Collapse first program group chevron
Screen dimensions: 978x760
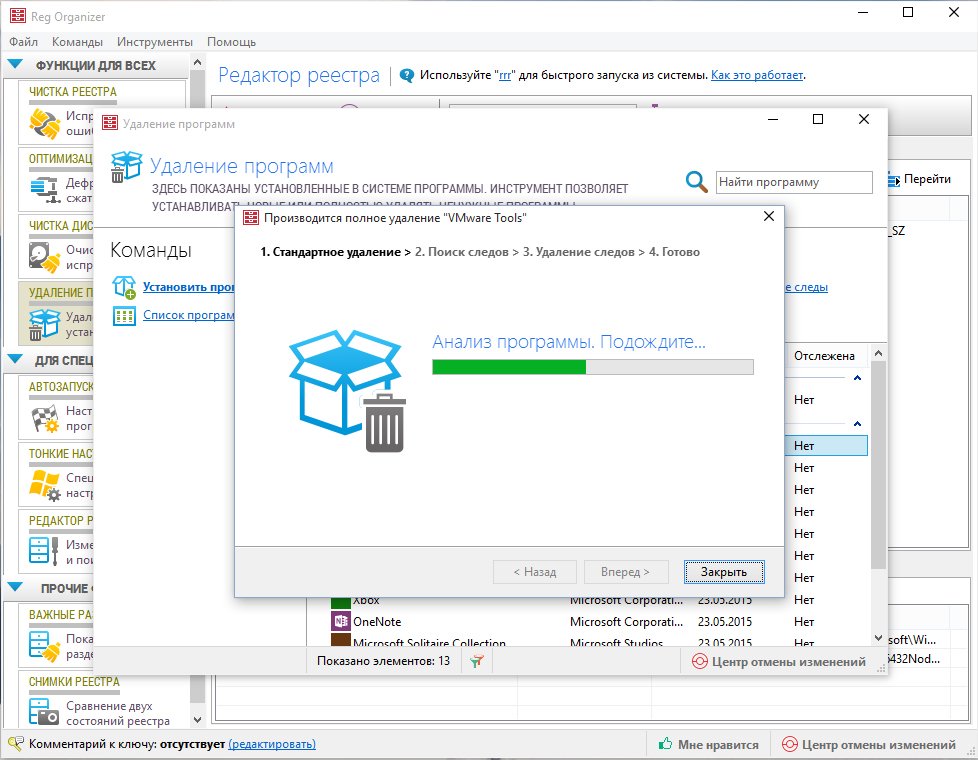[x=858, y=378]
